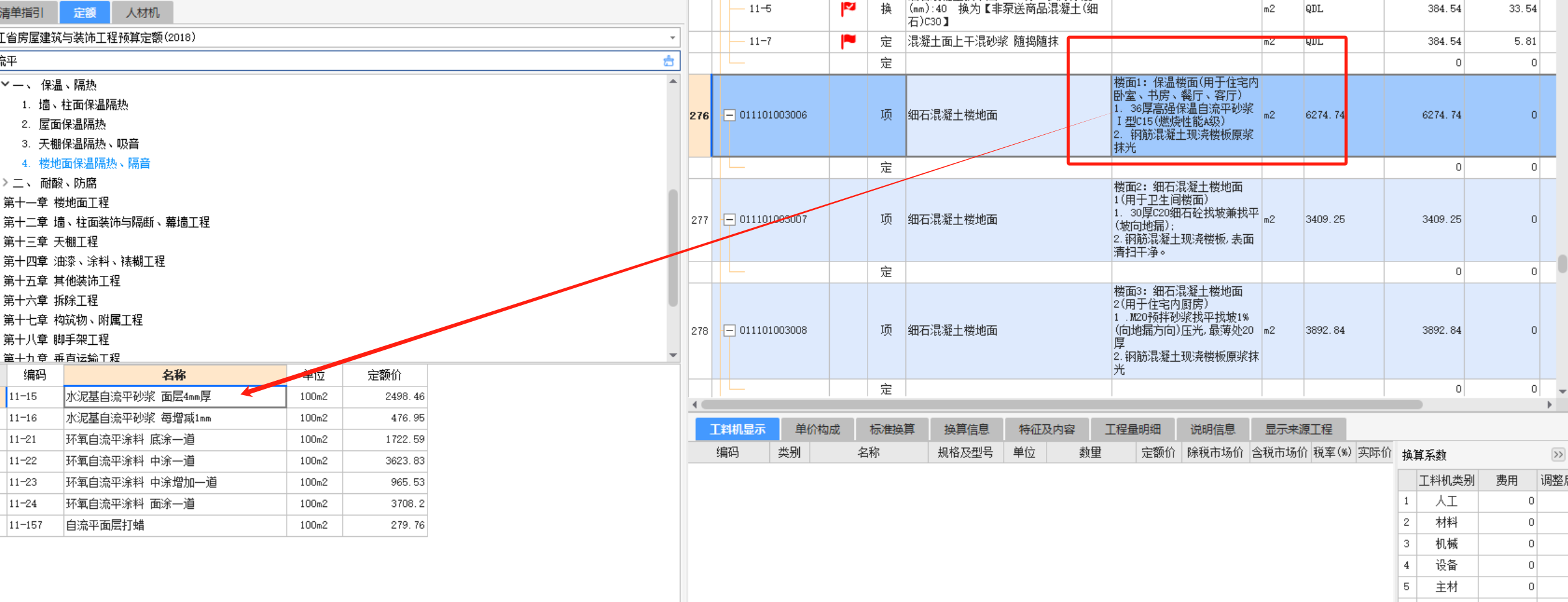Click 含税市场价 column header
This screenshot has height=602, width=1568.
tap(1279, 453)
